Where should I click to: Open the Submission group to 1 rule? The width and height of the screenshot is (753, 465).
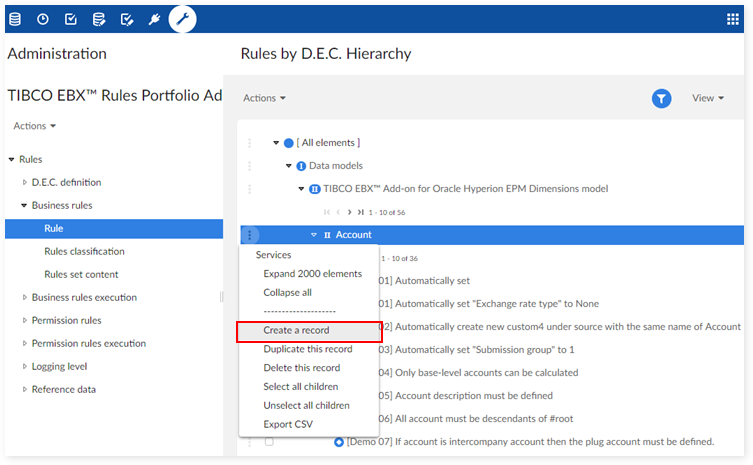(476, 350)
